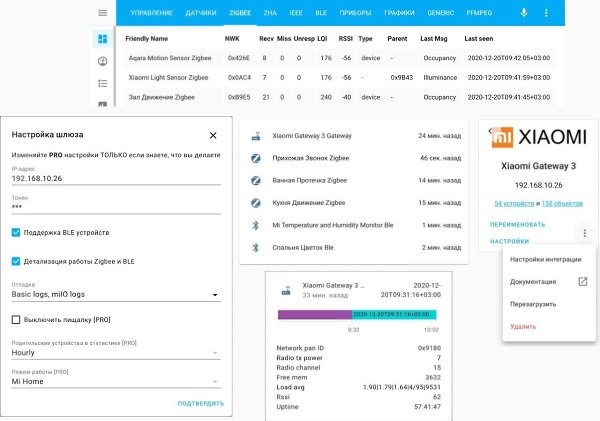Click the Last seen column header

(479, 39)
